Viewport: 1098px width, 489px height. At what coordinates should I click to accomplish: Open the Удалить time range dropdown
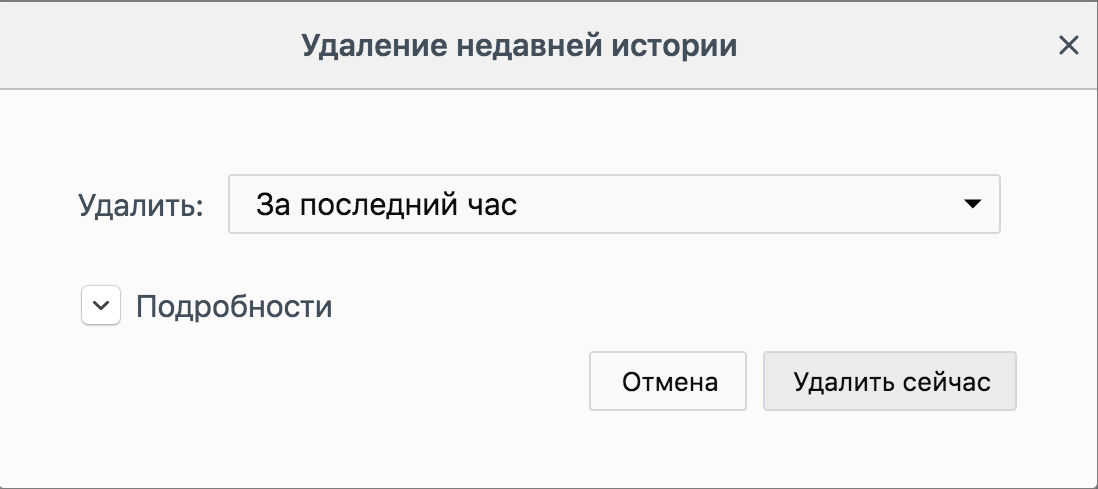(614, 205)
